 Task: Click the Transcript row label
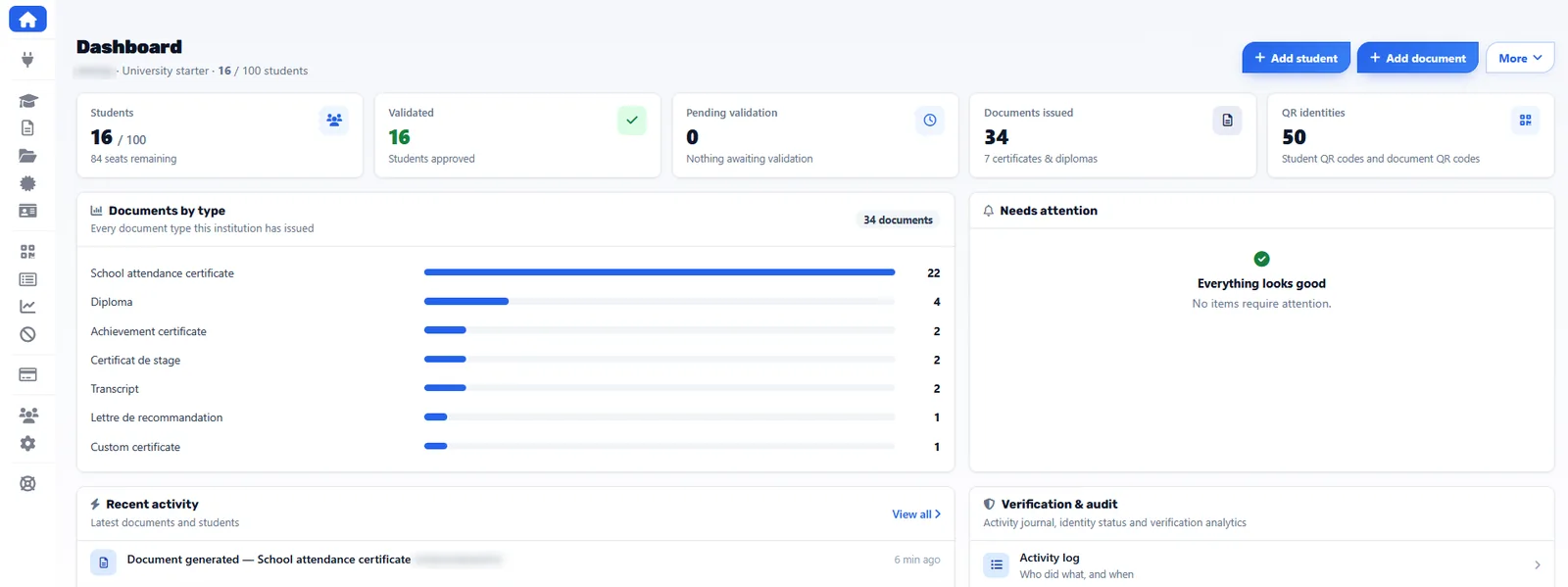pos(115,389)
